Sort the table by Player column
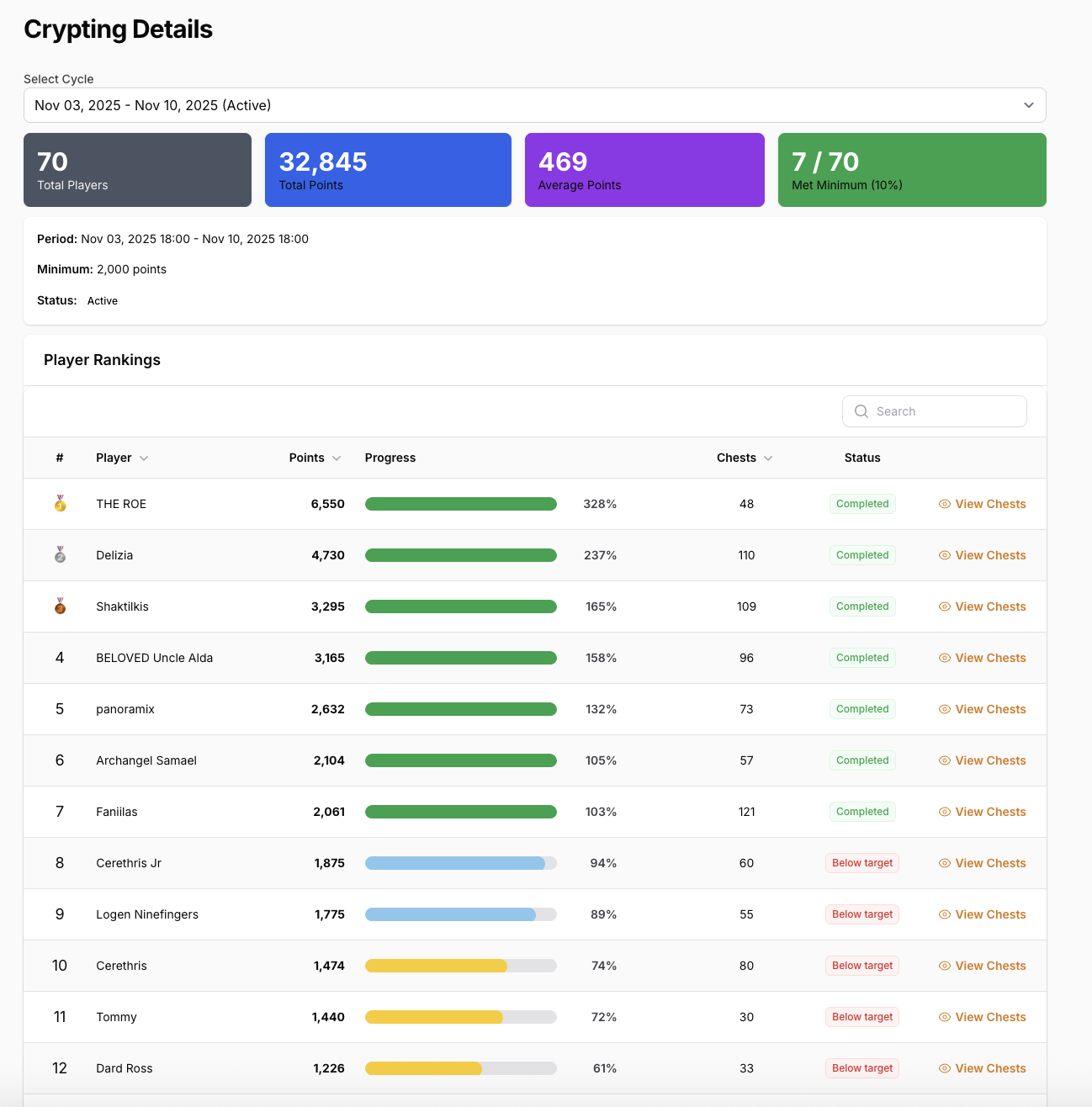 tap(122, 458)
